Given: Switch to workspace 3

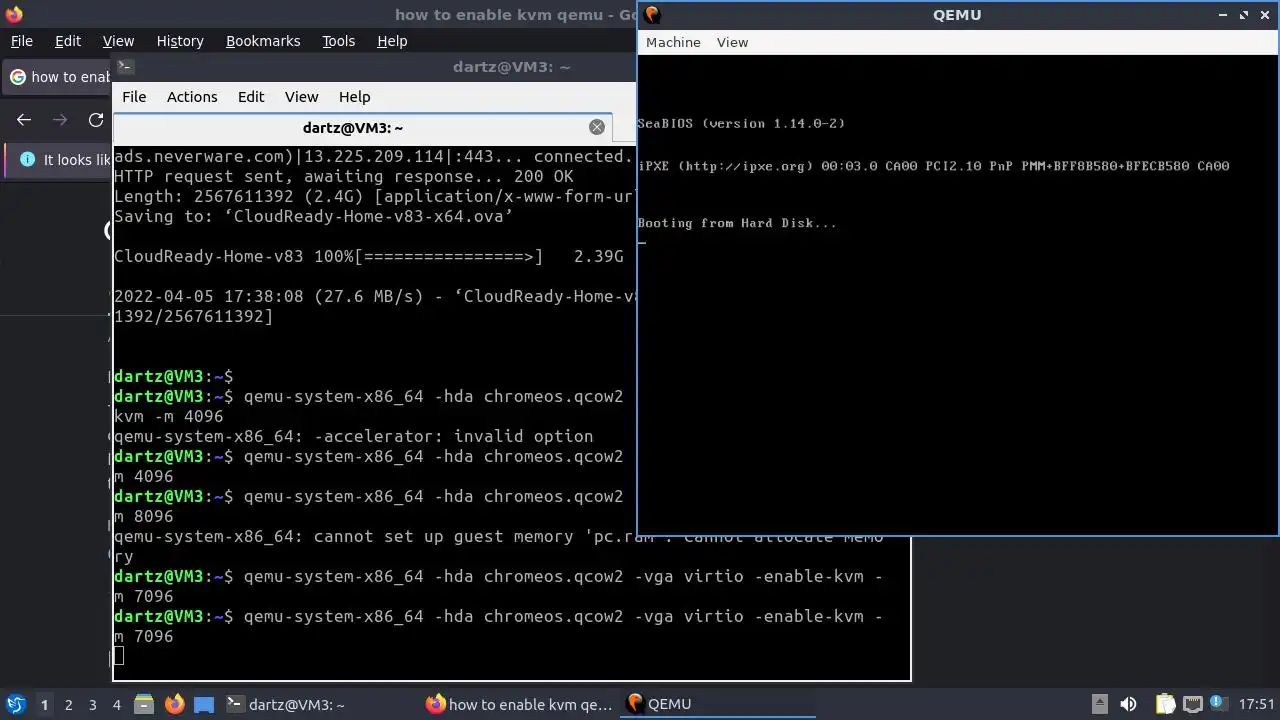Looking at the screenshot, I should 92,705.
